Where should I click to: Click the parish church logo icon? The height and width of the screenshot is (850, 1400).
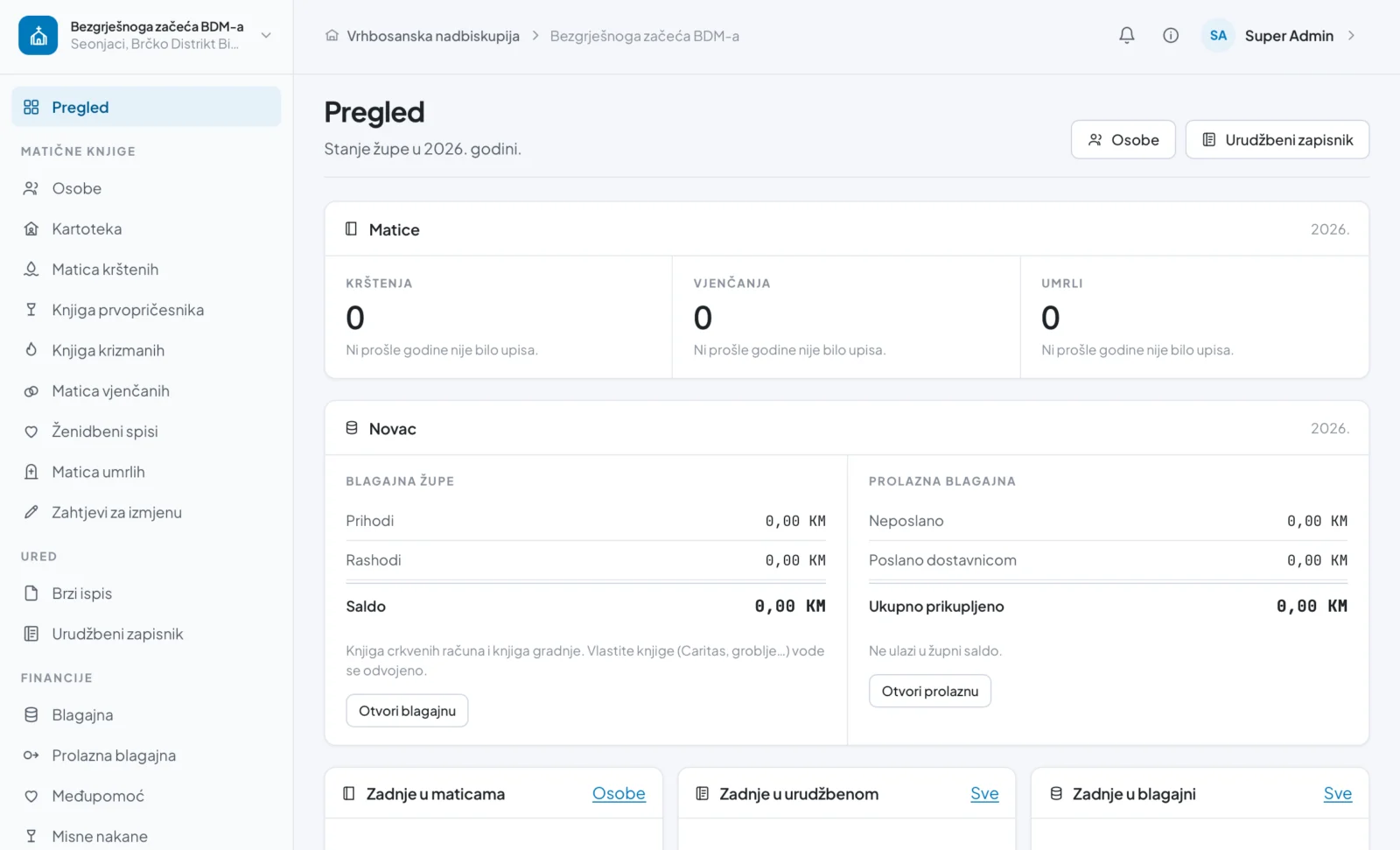pos(38,36)
